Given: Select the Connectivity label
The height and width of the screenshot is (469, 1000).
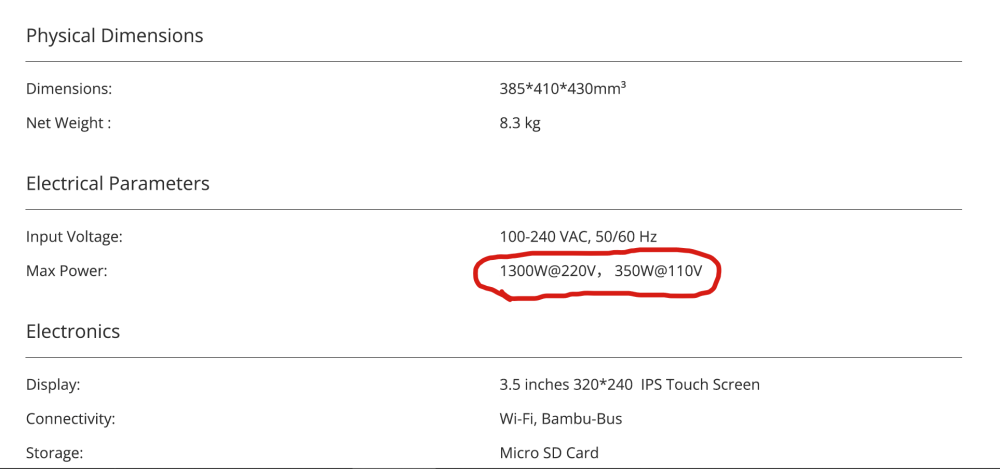Looking at the screenshot, I should (x=70, y=419).
